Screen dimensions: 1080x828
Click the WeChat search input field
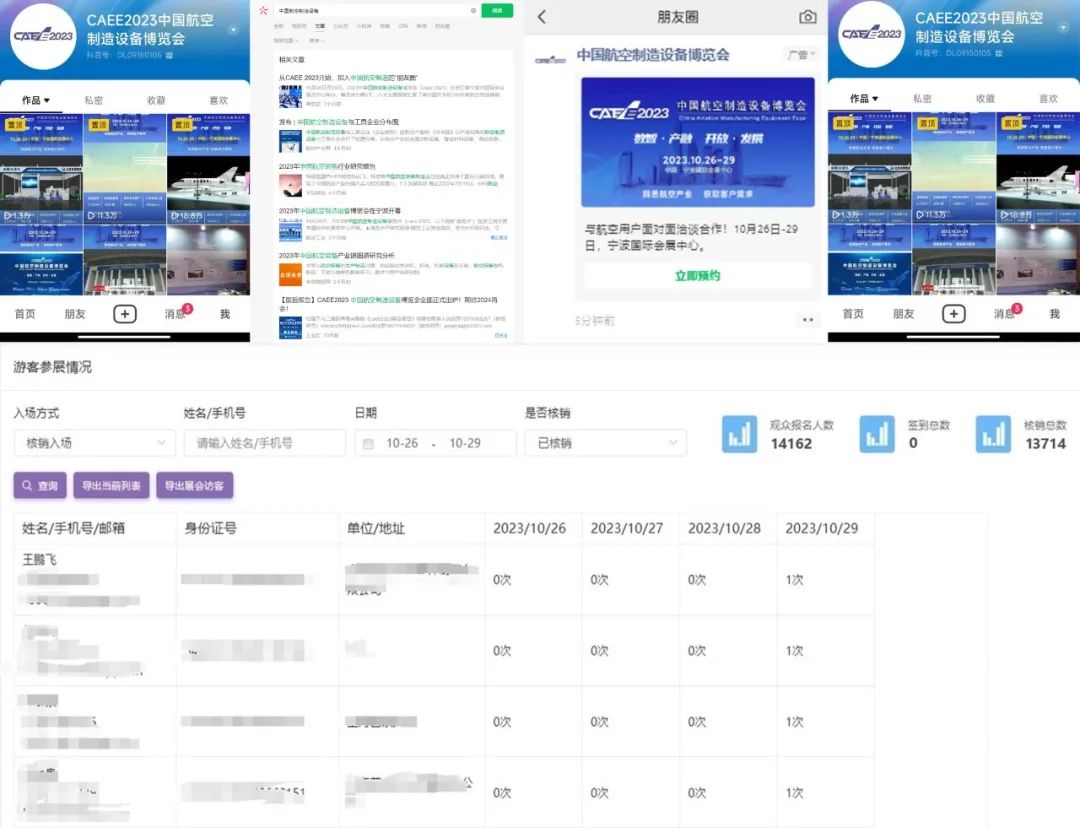click(372, 10)
